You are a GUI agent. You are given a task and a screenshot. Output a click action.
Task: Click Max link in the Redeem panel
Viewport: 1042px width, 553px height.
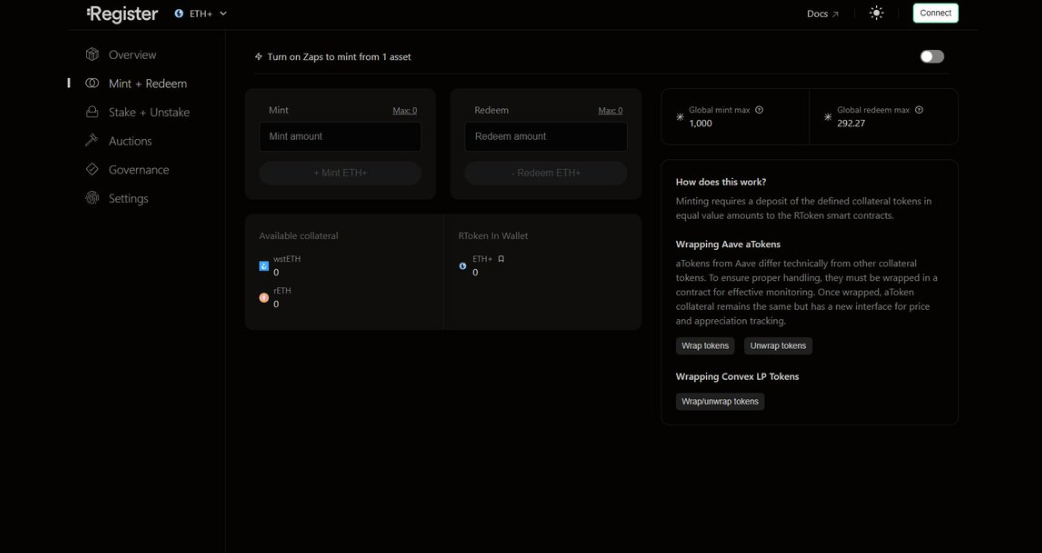610,111
